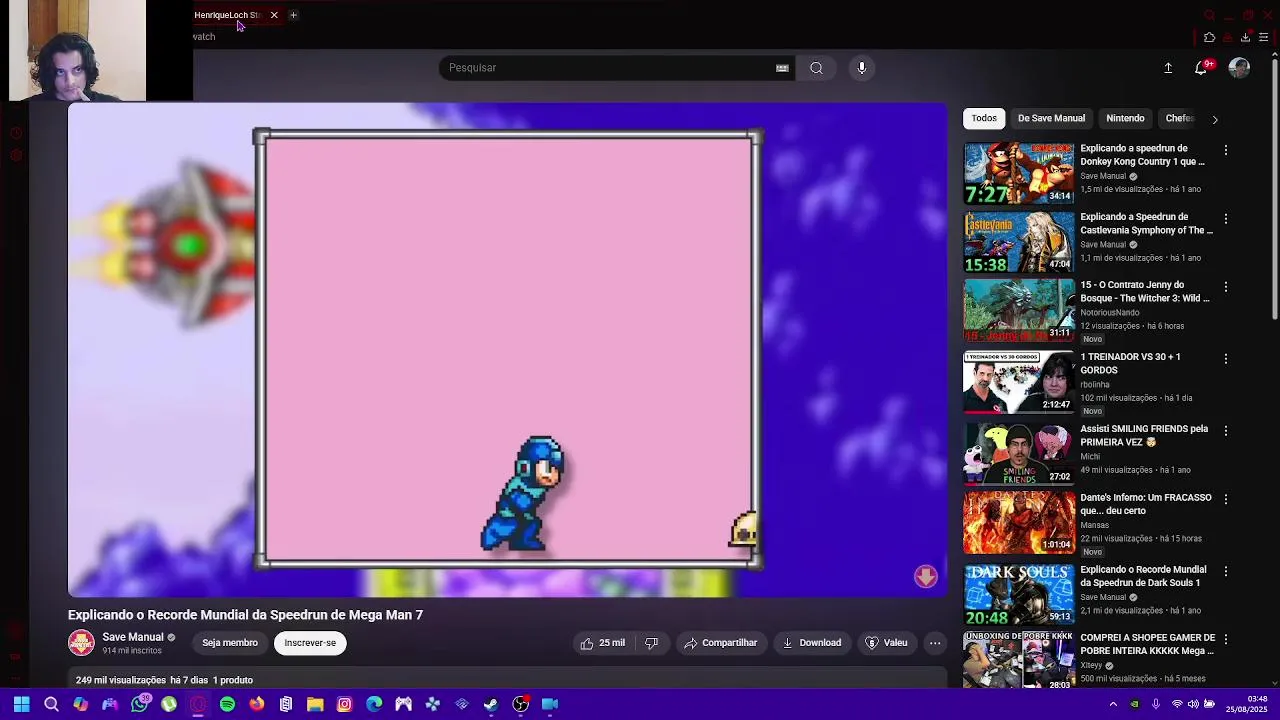
Task: Open the YouTube account avatar menu
Action: [1239, 68]
